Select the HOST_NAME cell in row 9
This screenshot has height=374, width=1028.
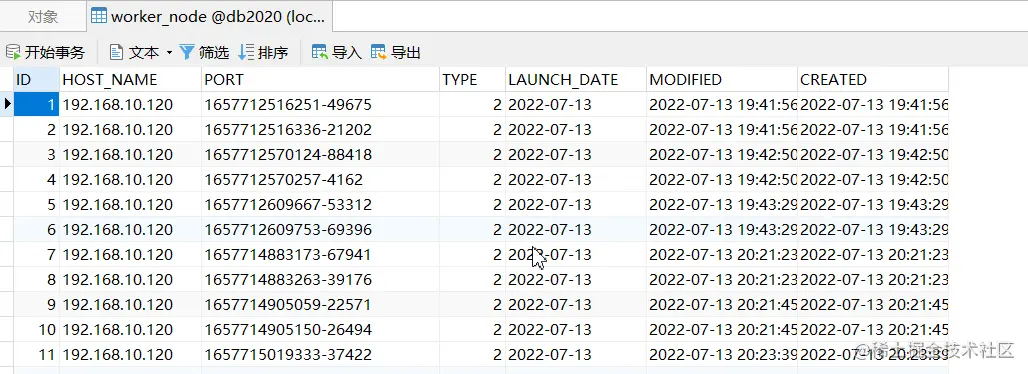[x=130, y=304]
